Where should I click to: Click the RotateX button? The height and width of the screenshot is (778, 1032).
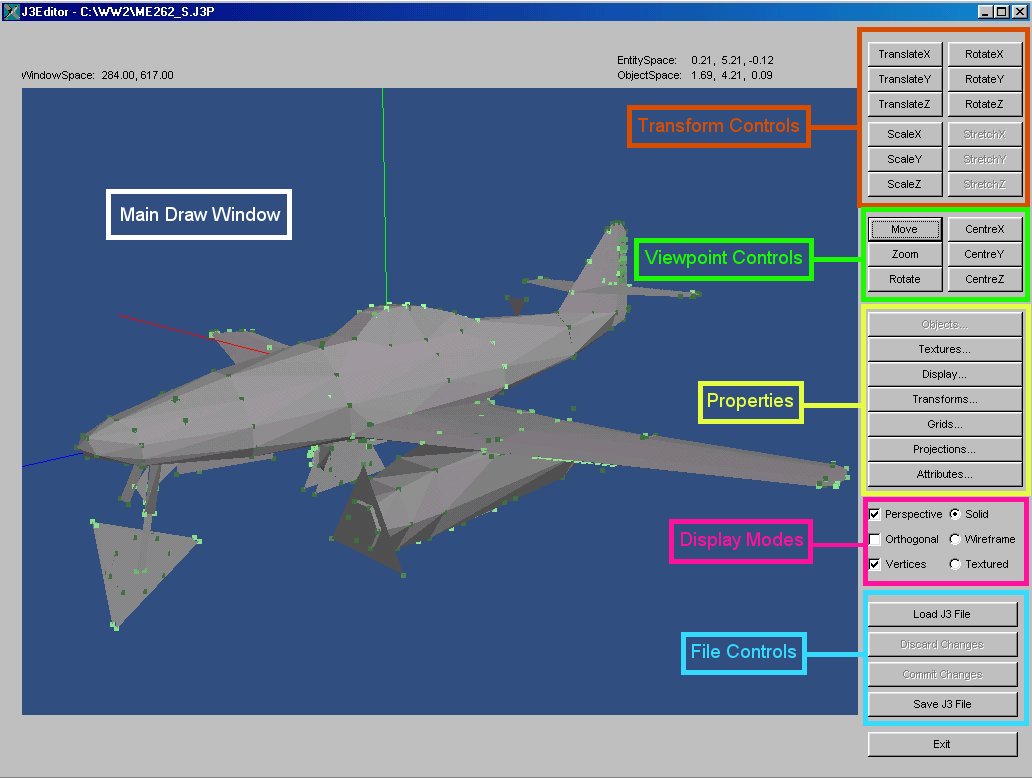tap(985, 54)
